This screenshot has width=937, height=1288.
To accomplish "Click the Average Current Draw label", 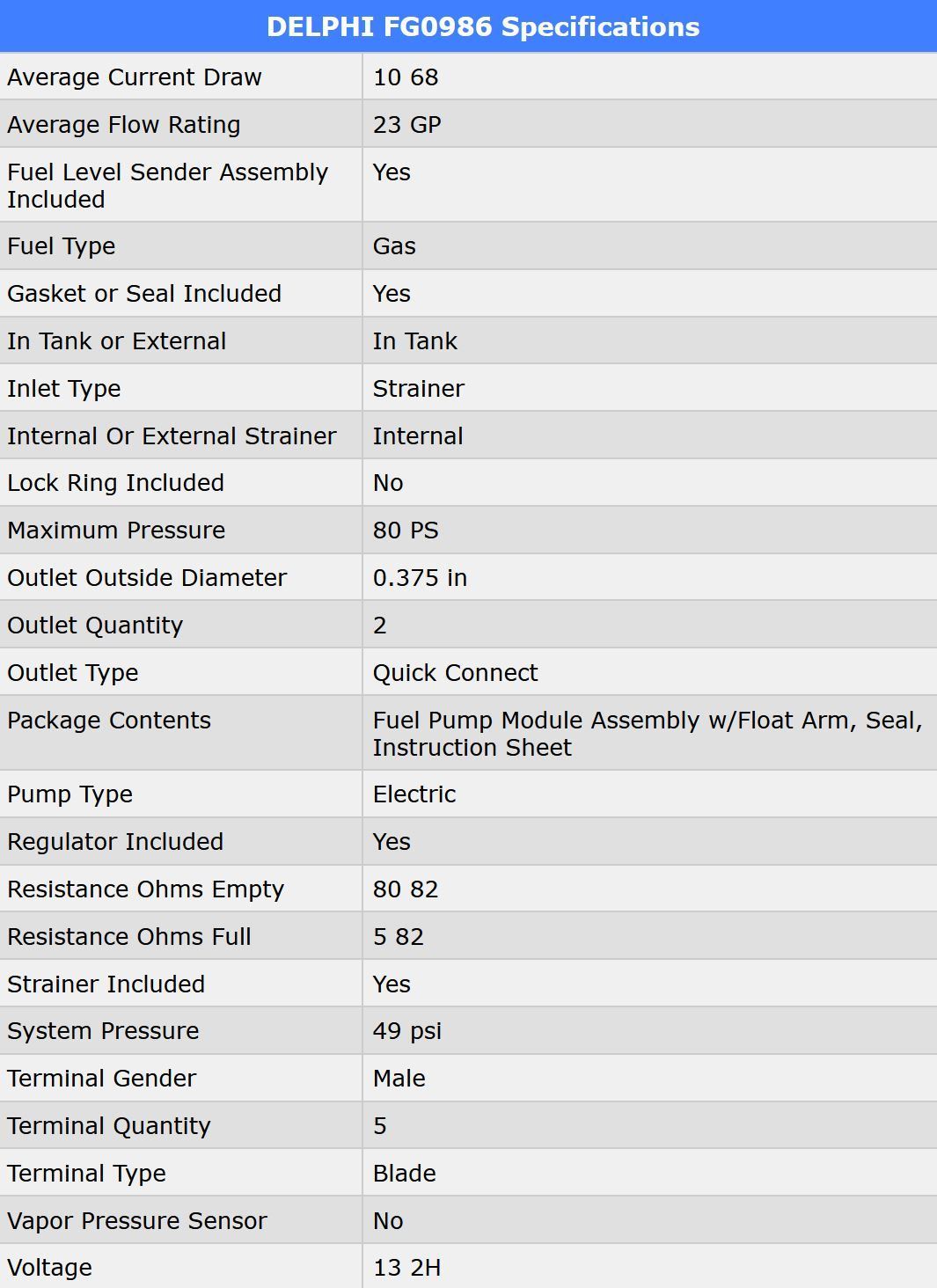I will click(x=135, y=77).
